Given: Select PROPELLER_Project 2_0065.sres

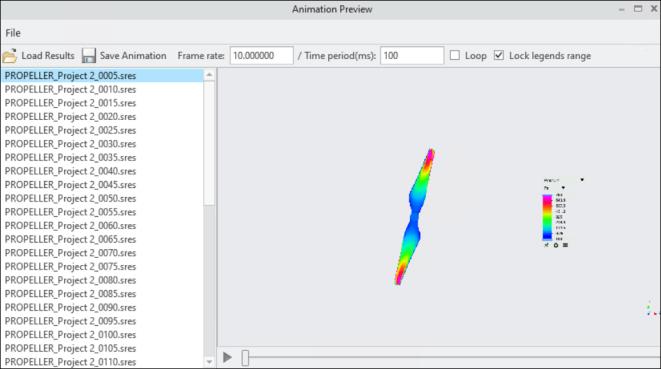Looking at the screenshot, I should pos(102,240).
